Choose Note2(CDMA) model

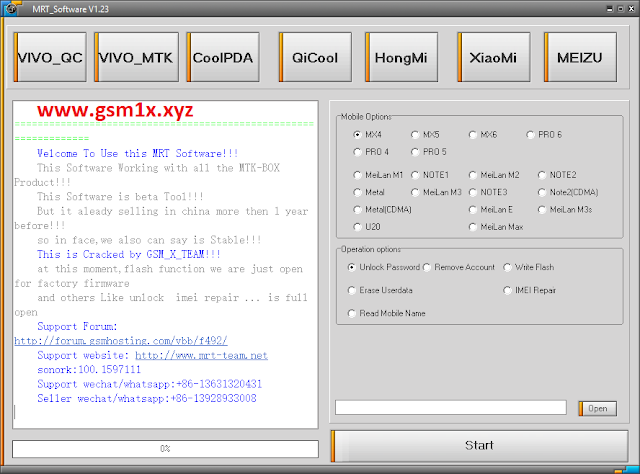(x=542, y=192)
